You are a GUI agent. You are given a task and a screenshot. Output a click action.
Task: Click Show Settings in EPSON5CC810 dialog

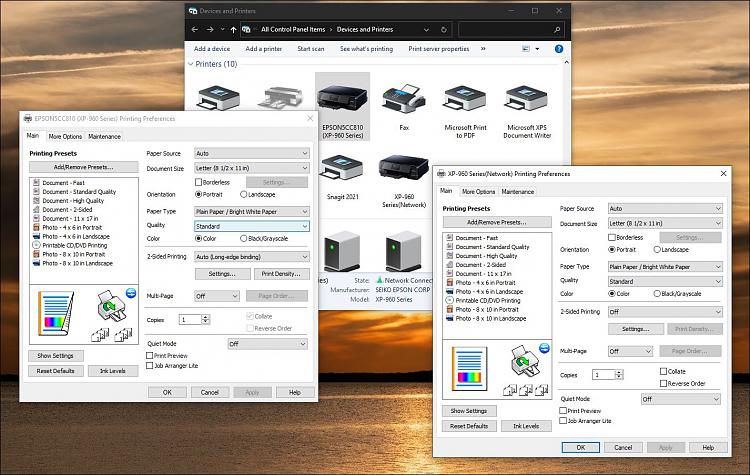(55, 355)
